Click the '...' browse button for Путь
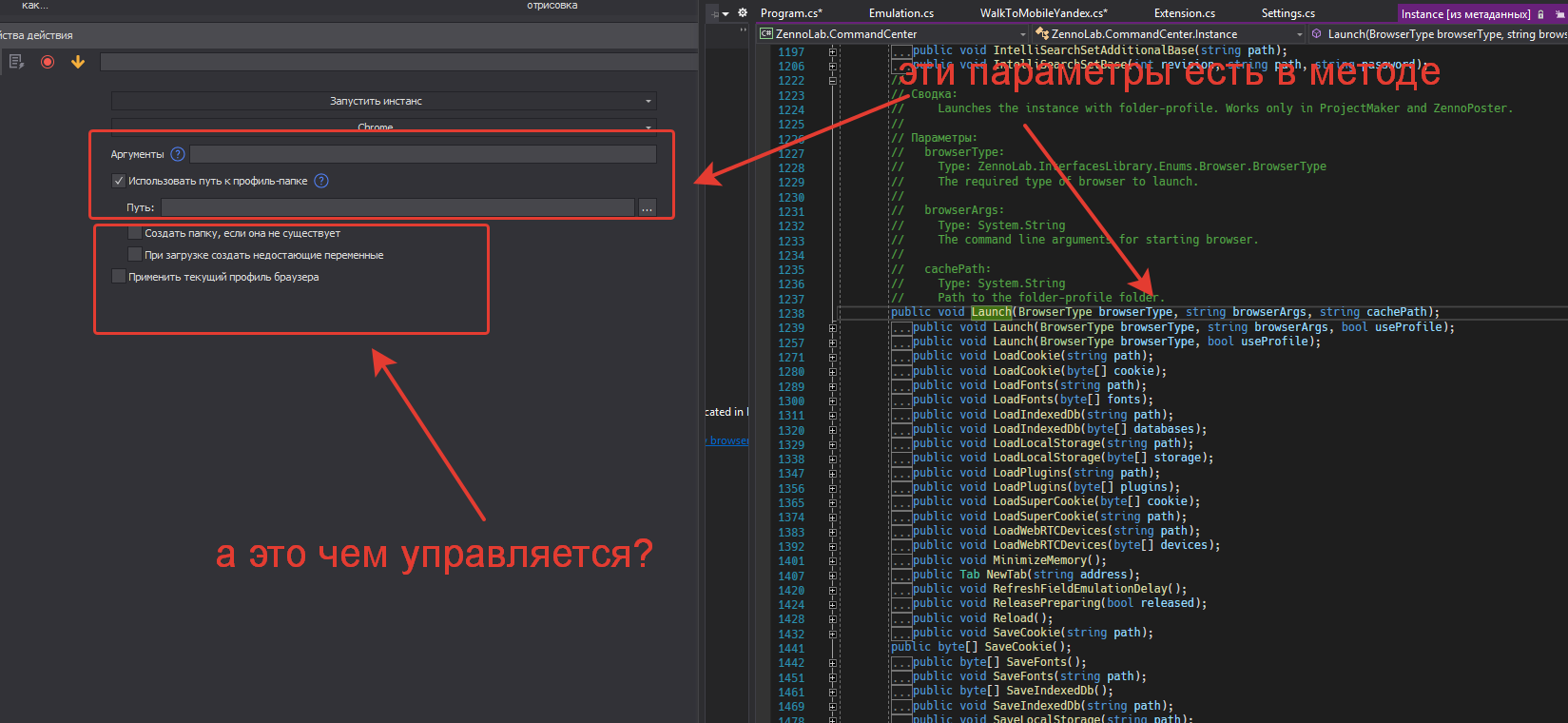 click(x=647, y=207)
